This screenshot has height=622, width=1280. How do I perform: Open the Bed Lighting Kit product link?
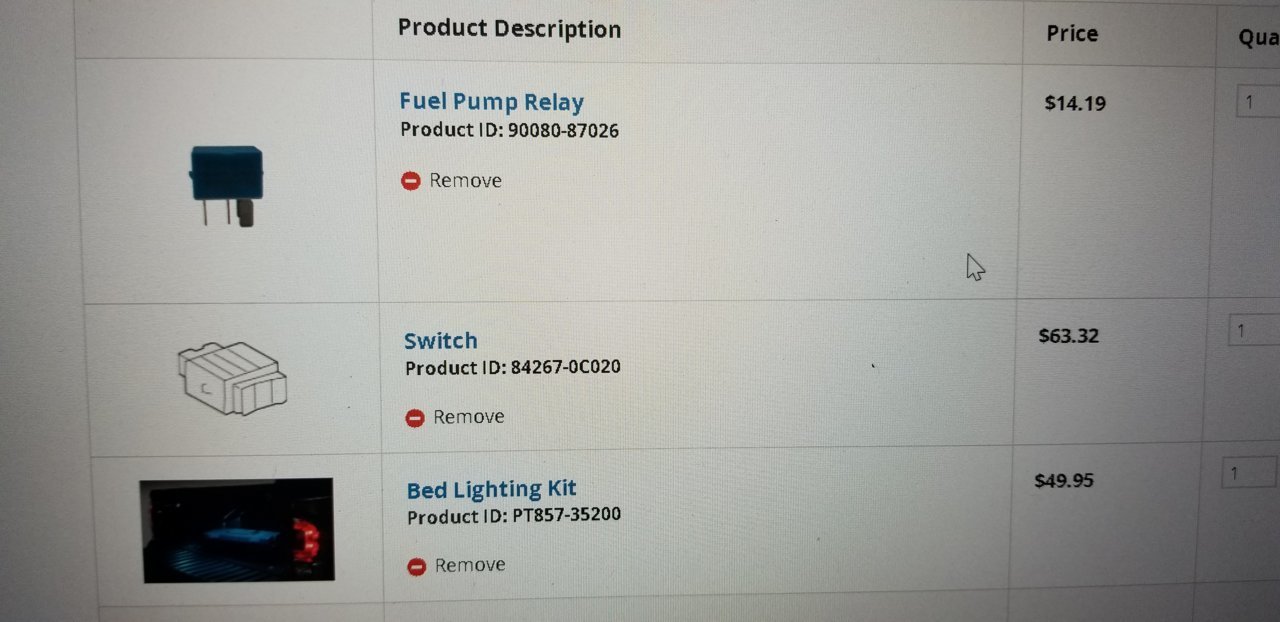click(492, 489)
